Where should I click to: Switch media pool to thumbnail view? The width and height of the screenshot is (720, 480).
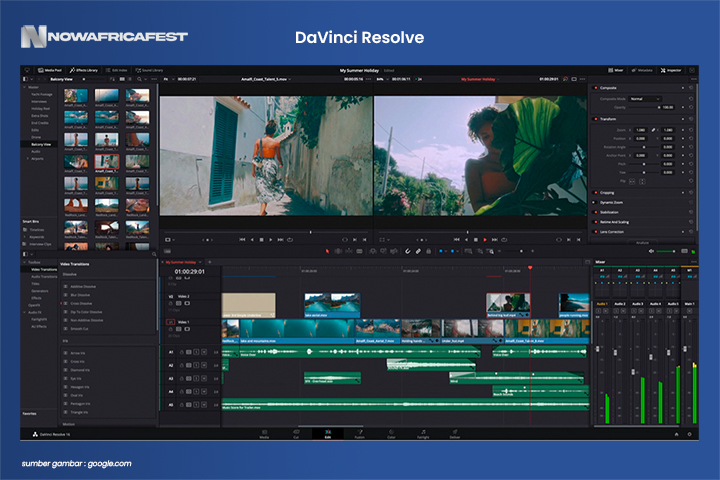tap(122, 79)
